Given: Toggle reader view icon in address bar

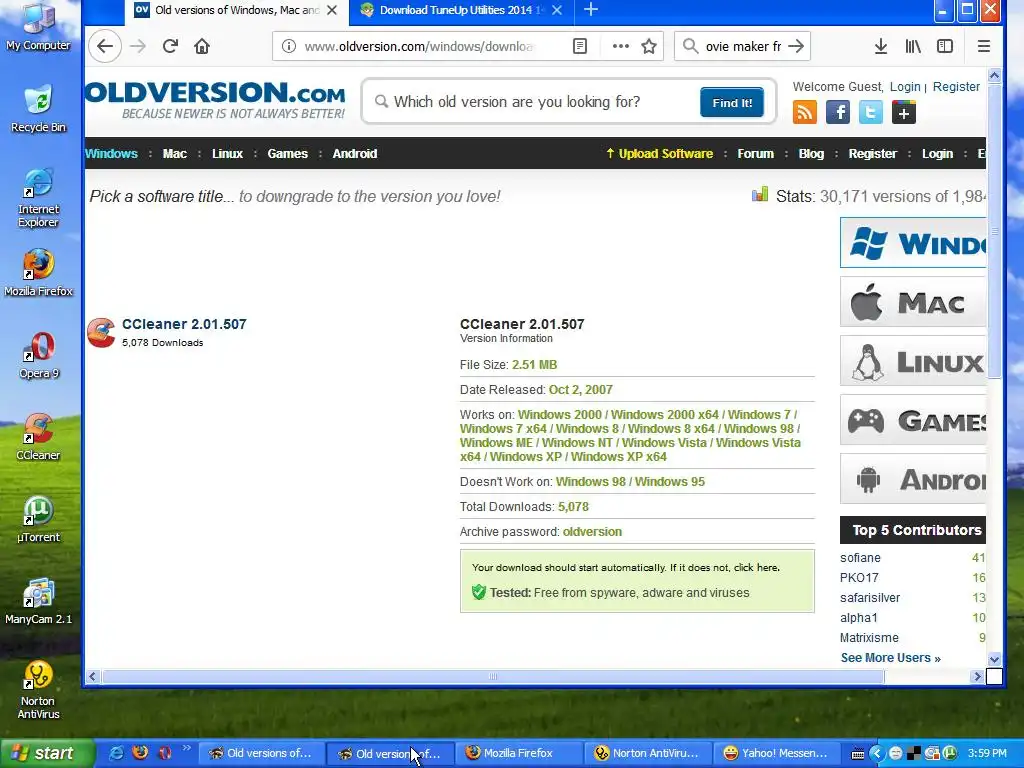Looking at the screenshot, I should pos(580,46).
